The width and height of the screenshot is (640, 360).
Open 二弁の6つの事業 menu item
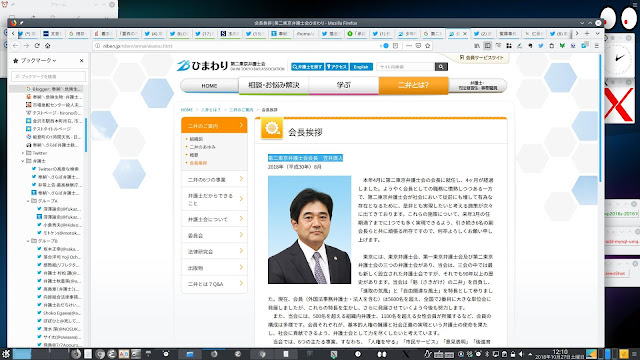click(x=214, y=179)
